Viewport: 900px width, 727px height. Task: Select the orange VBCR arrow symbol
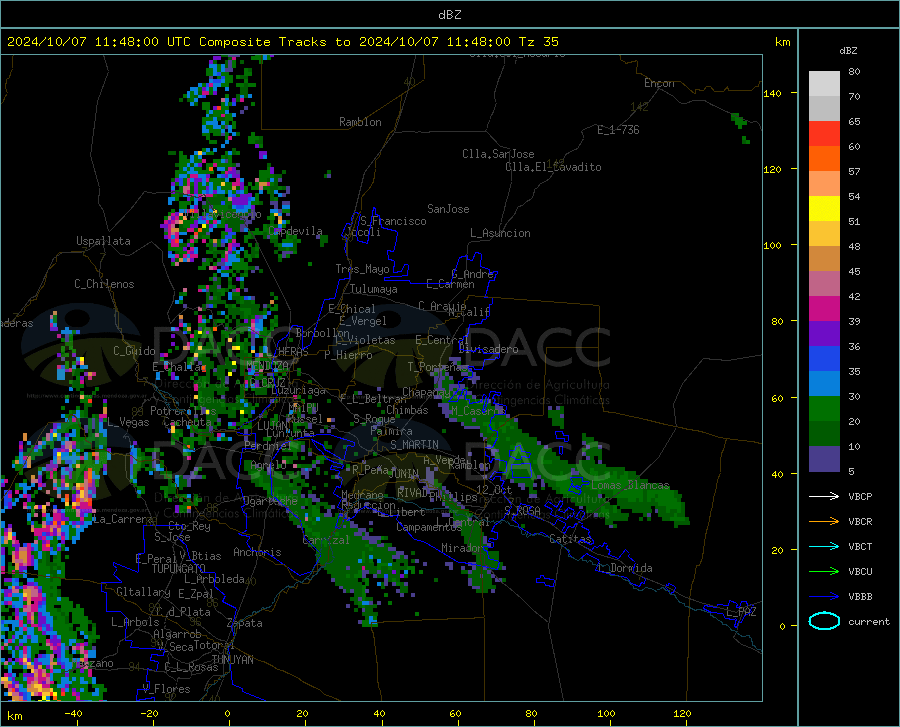824,522
